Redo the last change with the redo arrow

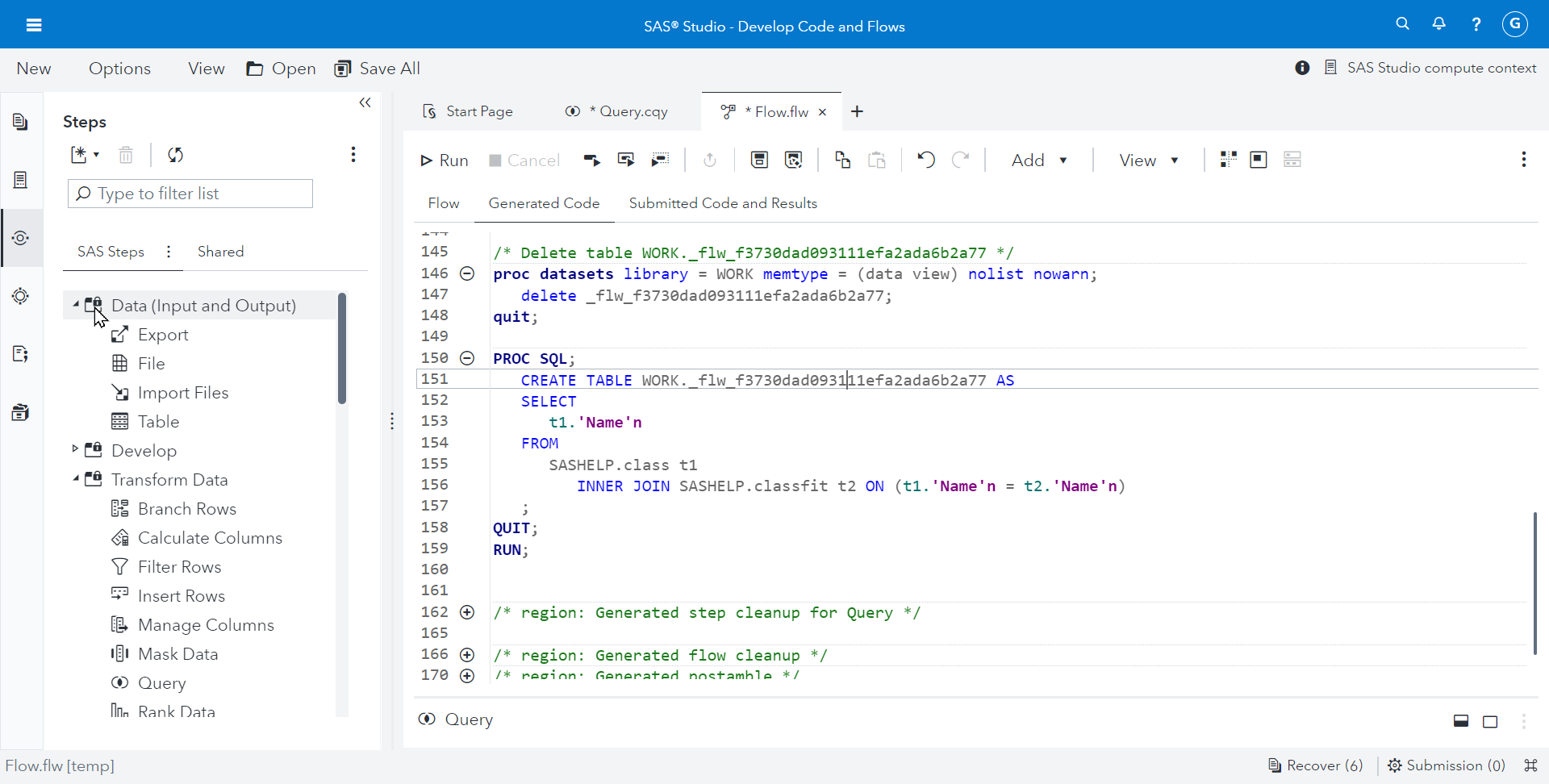[x=961, y=160]
